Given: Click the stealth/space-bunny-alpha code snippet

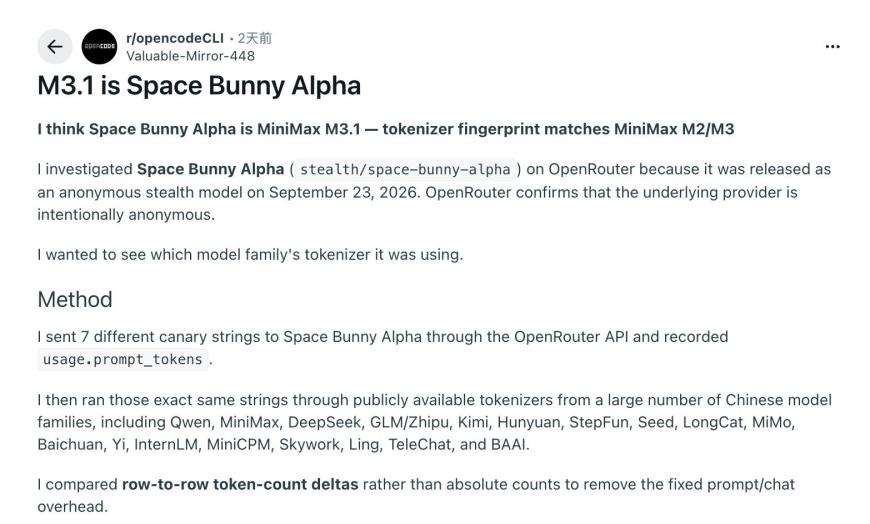Looking at the screenshot, I should (405, 169).
